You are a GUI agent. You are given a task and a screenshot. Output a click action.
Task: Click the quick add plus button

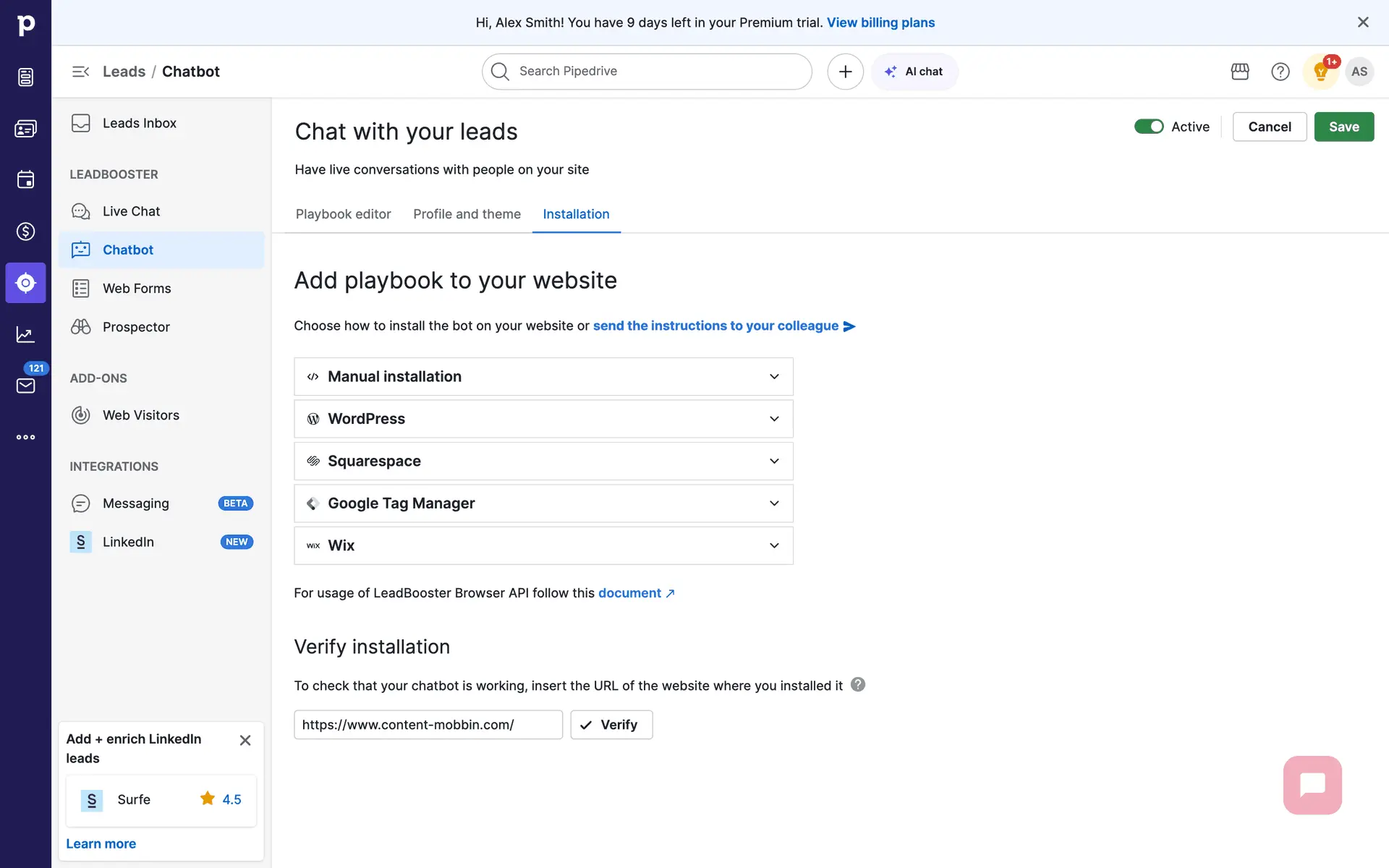click(845, 72)
